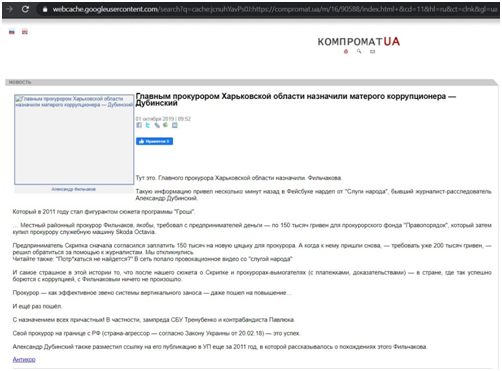The image size is (502, 371).
Task: Click line 'И ещё раз пошёл.'
Action: tap(37, 306)
